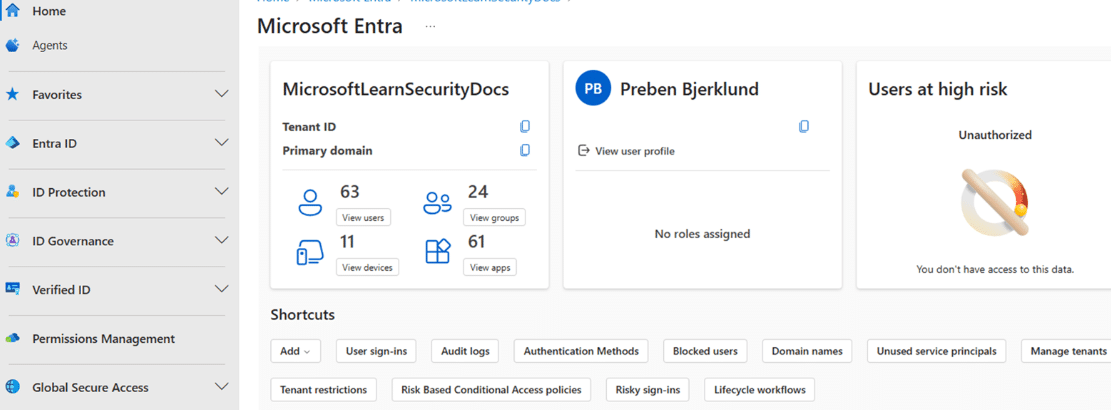
Task: Click the Risky sign-ins shortcut
Action: 645,390
